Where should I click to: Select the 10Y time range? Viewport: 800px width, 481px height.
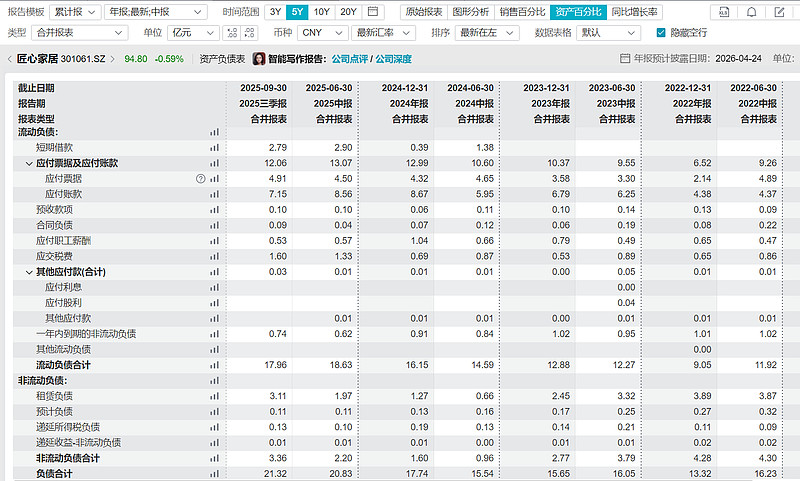pyautogui.click(x=322, y=12)
